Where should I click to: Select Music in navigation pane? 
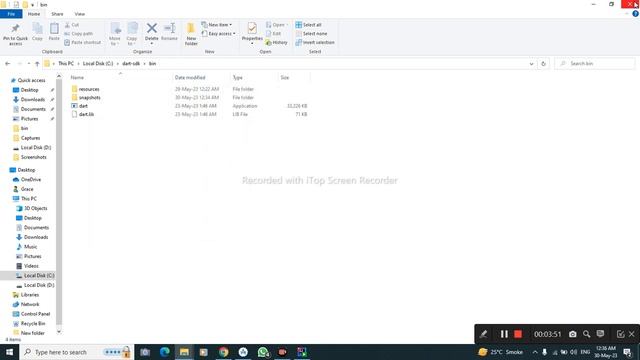[30, 247]
